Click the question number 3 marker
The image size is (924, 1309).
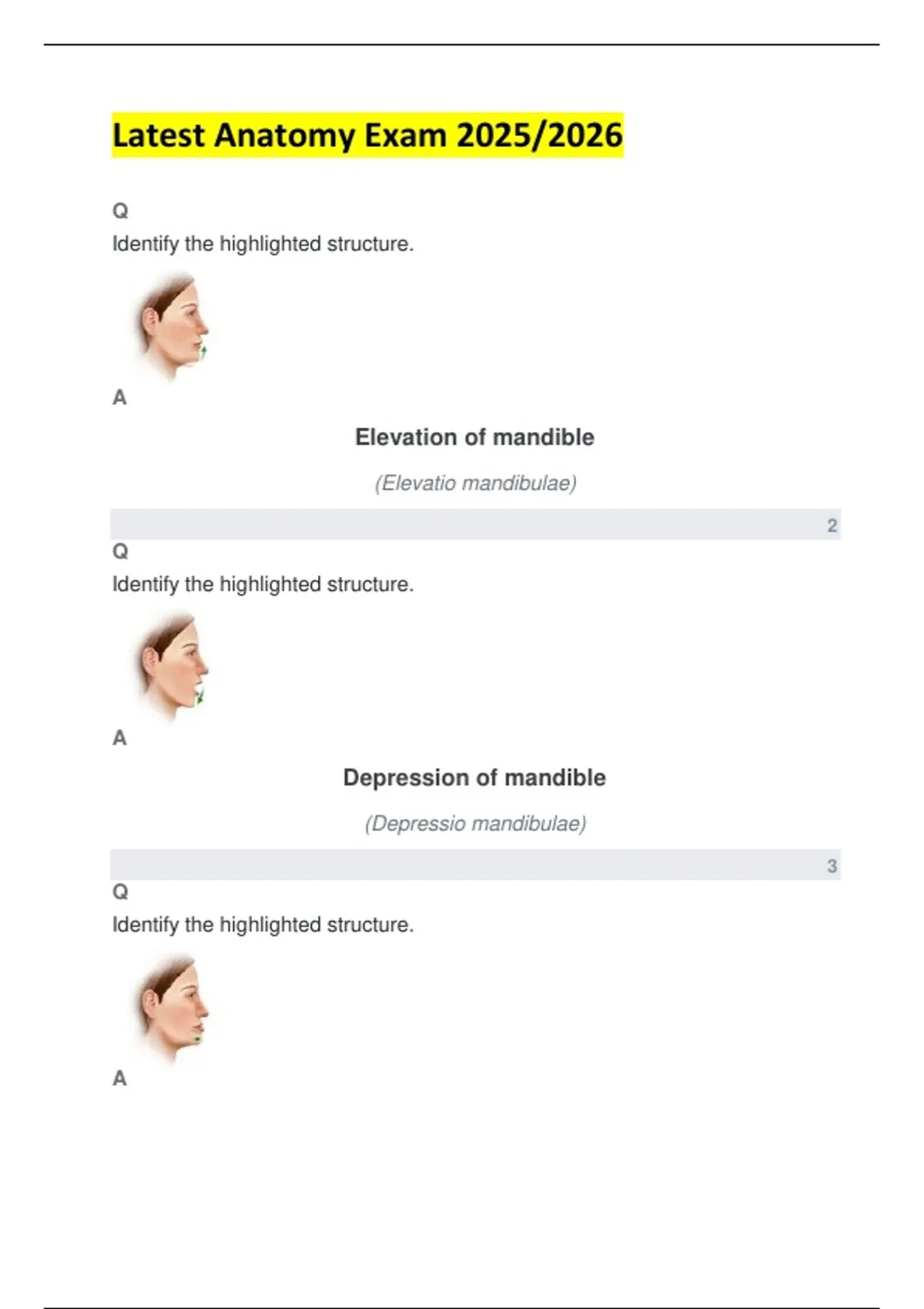click(x=832, y=866)
